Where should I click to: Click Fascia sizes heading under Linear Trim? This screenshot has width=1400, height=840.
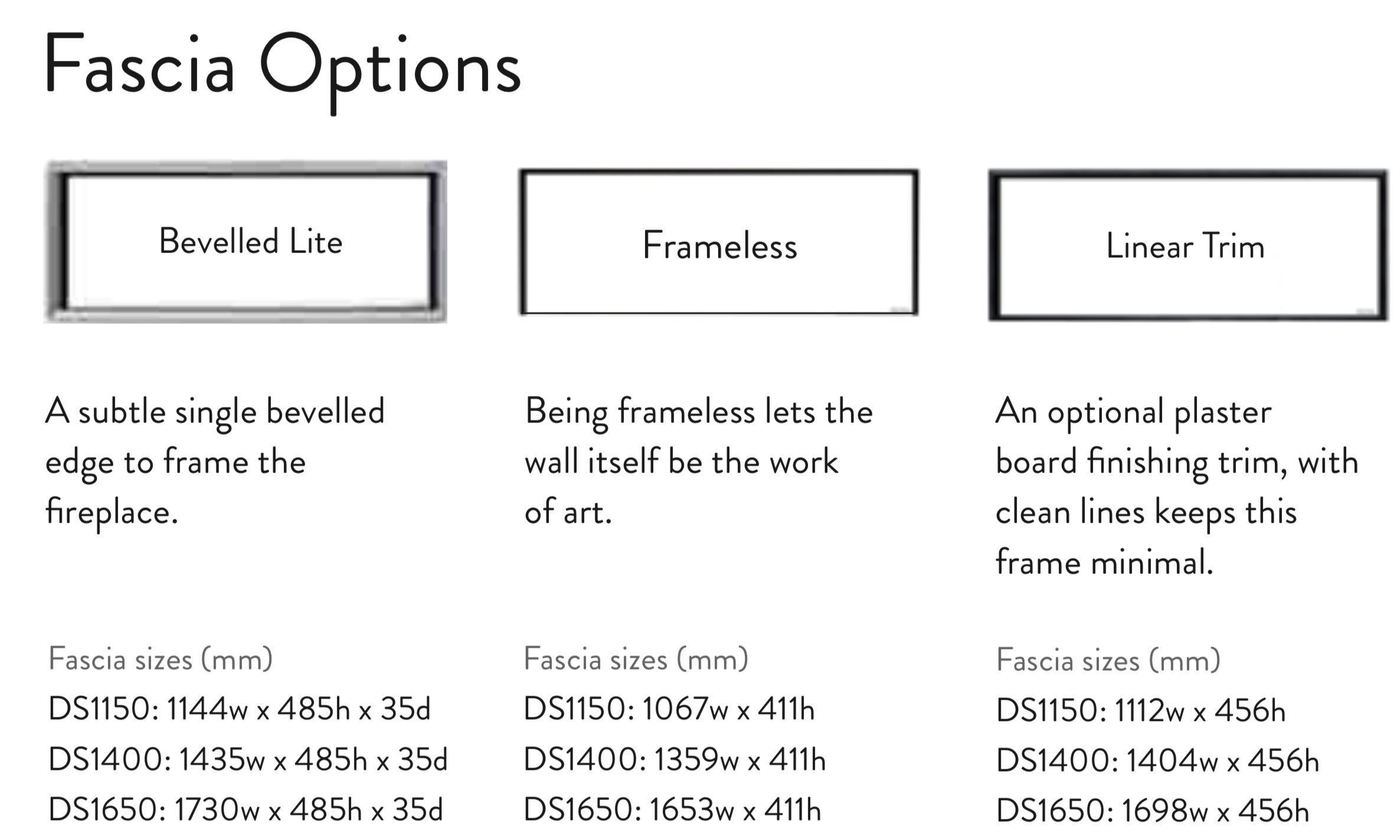coord(1108,660)
